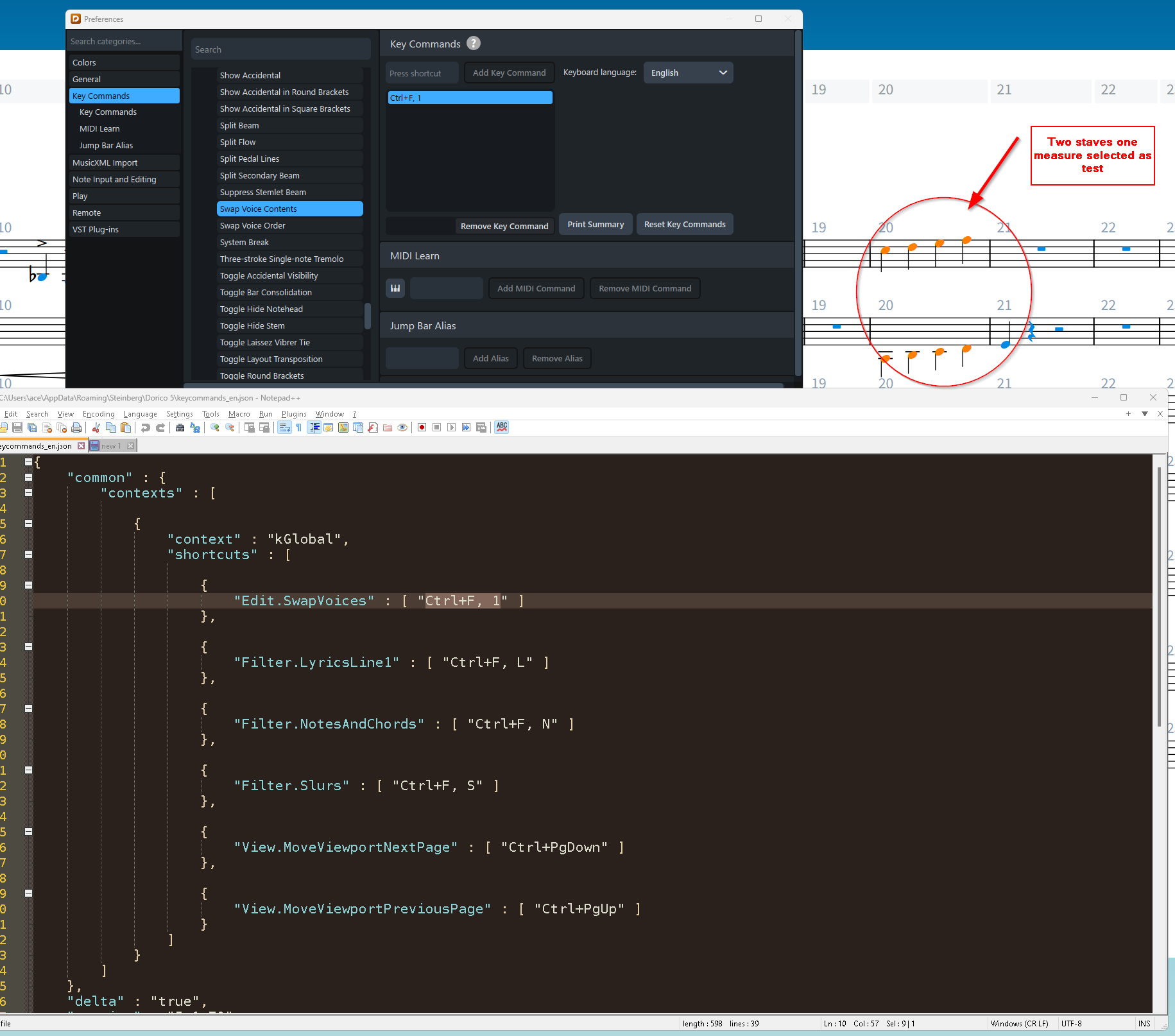Switch to the "new 1" tab

pyautogui.click(x=111, y=446)
